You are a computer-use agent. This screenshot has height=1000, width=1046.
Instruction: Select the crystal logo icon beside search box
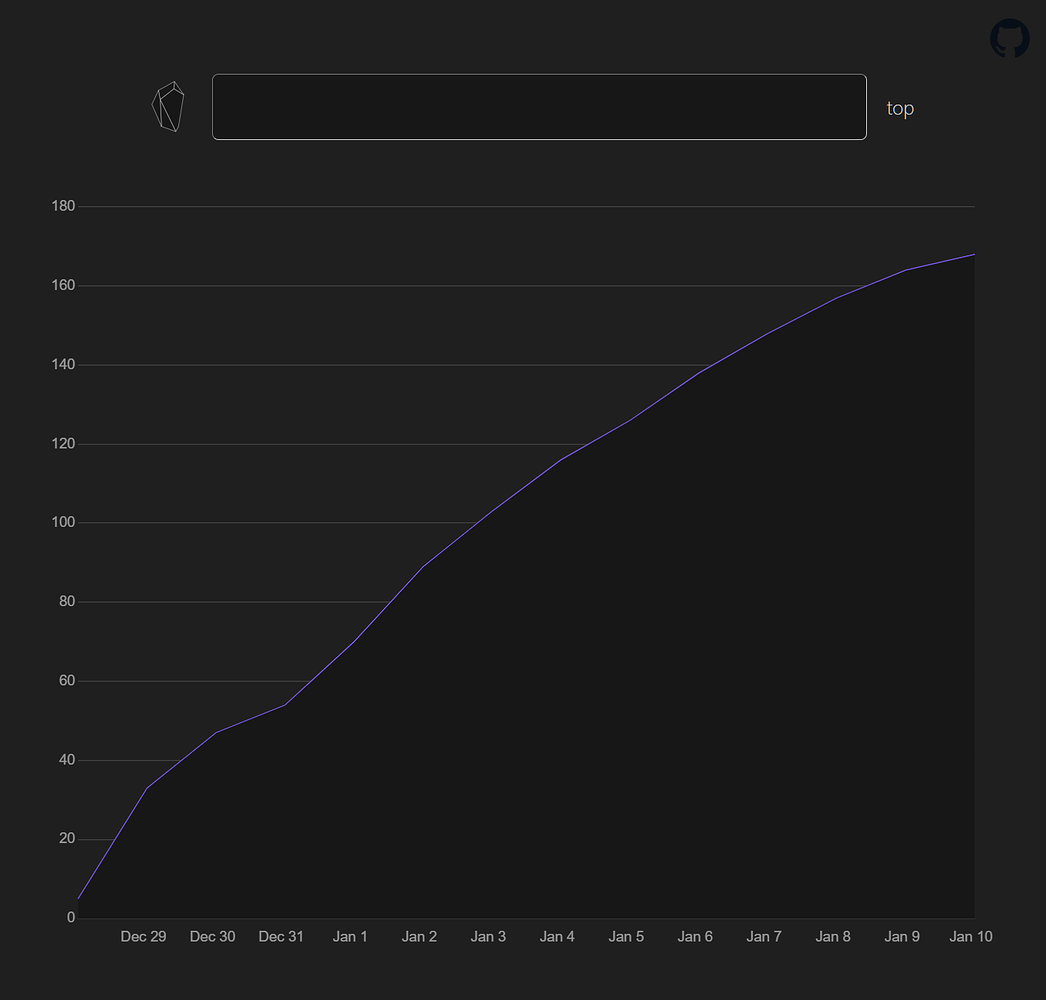[168, 104]
